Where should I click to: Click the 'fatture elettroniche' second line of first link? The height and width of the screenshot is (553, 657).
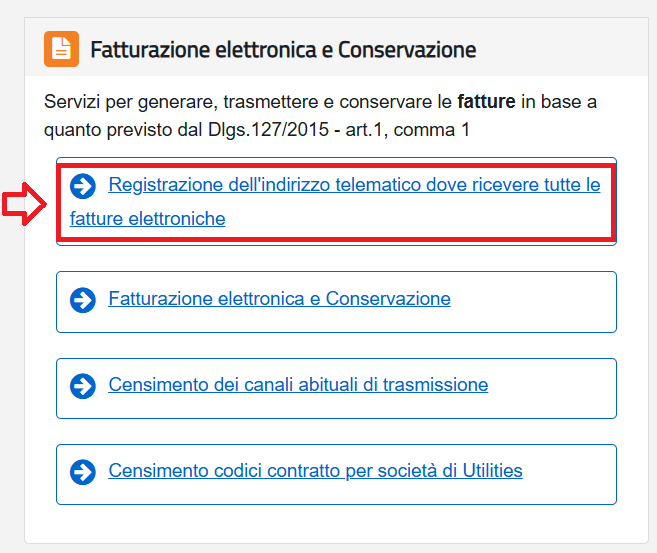coord(148,218)
